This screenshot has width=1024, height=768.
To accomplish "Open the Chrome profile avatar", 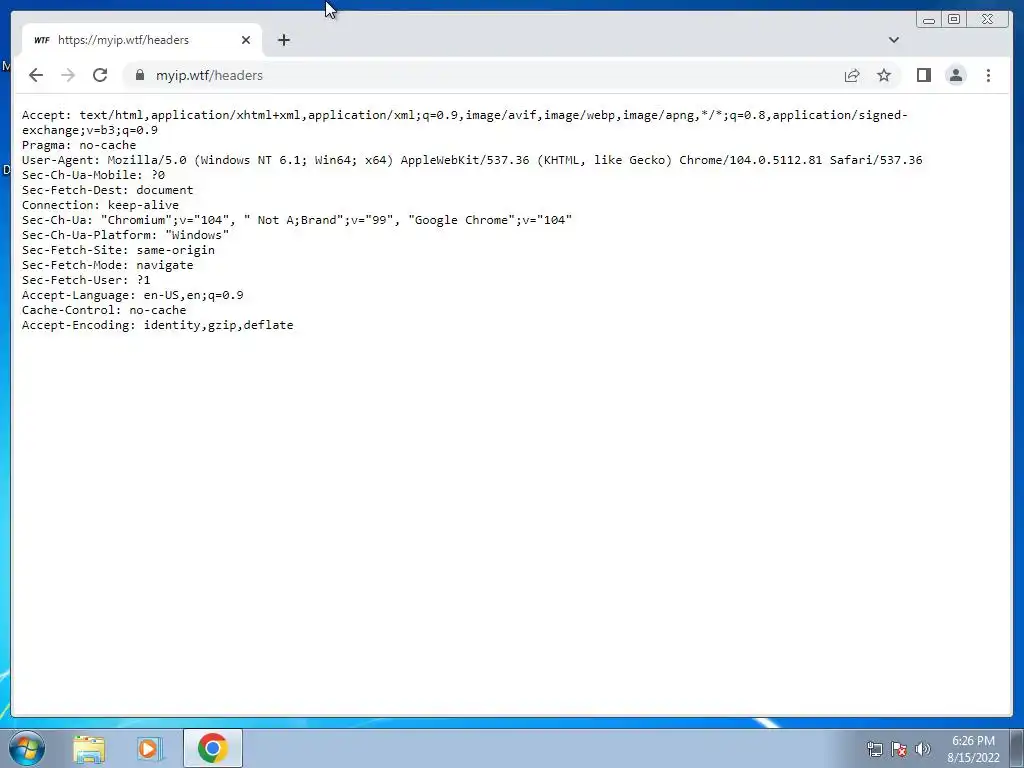I will pos(955,75).
